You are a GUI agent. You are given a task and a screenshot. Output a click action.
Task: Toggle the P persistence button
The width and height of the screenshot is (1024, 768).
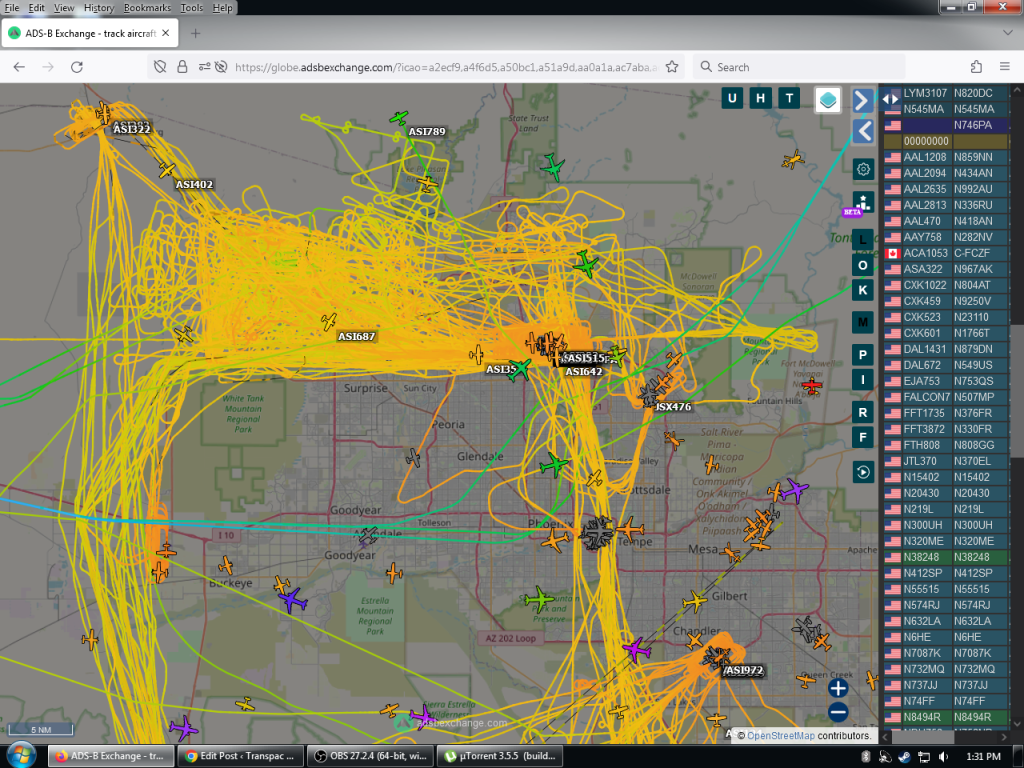[863, 355]
